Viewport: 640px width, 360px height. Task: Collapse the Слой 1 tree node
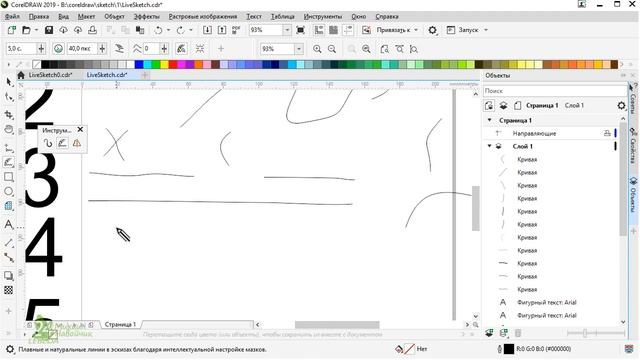pyautogui.click(x=489, y=146)
